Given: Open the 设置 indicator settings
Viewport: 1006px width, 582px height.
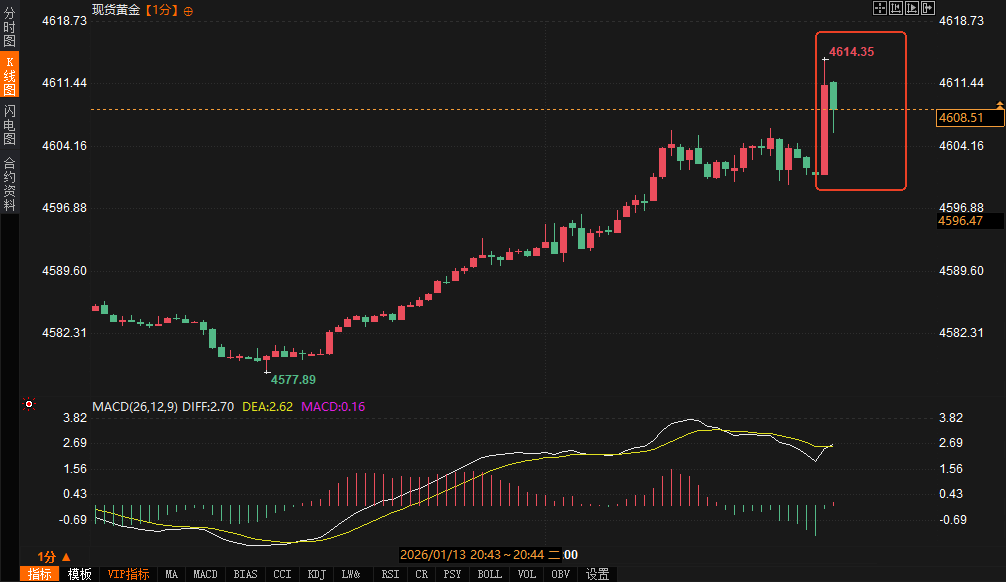Looking at the screenshot, I should [597, 574].
